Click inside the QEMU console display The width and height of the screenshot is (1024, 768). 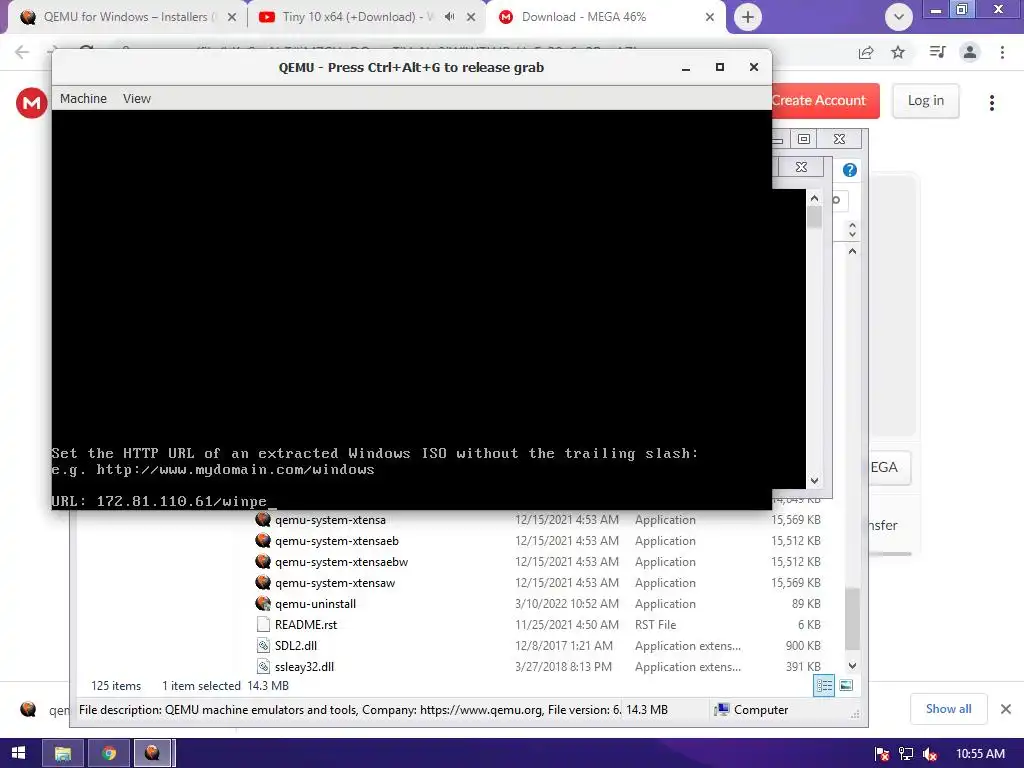tap(411, 310)
